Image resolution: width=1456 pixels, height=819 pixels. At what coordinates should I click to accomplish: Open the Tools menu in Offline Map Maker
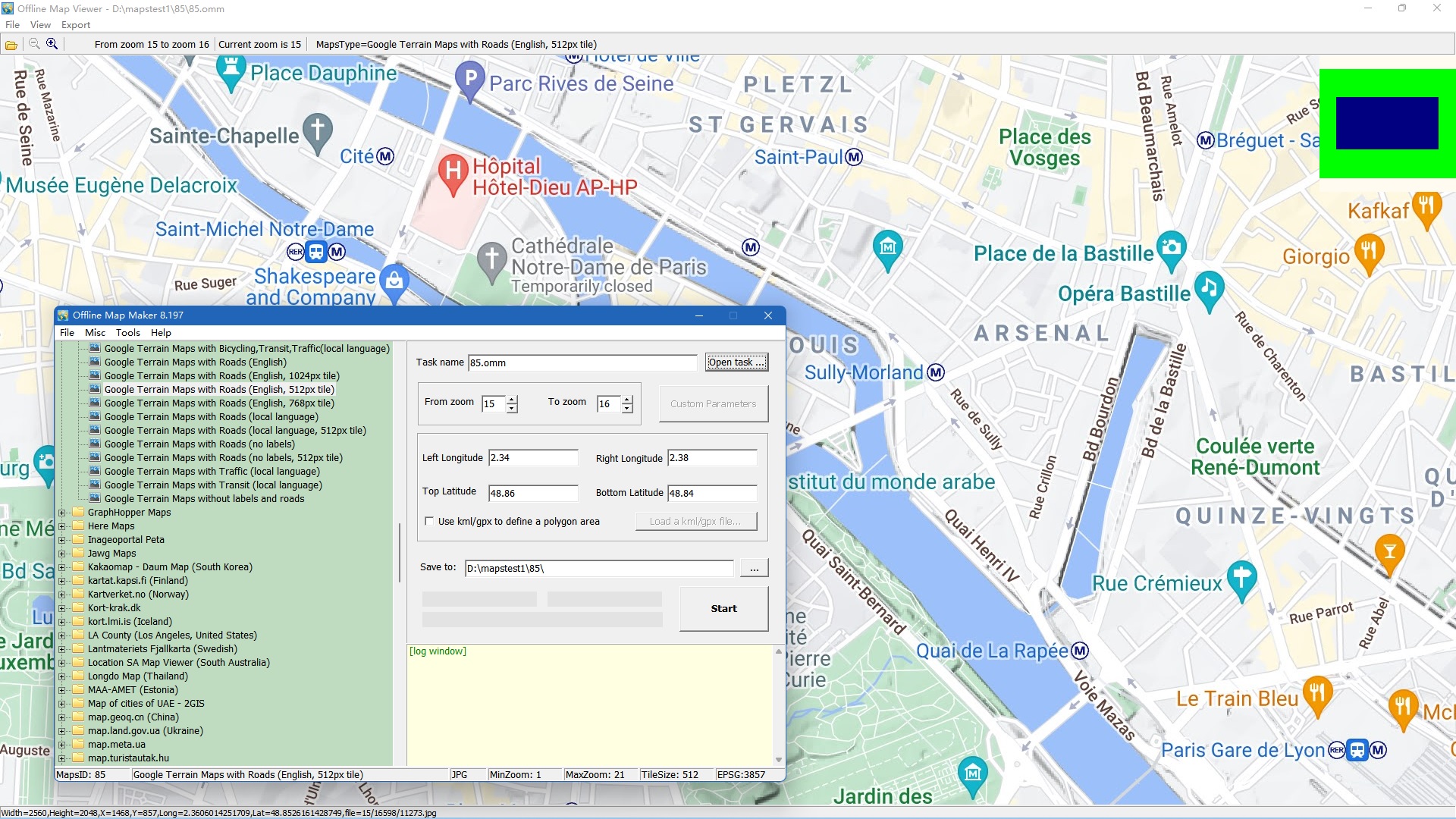(x=127, y=332)
